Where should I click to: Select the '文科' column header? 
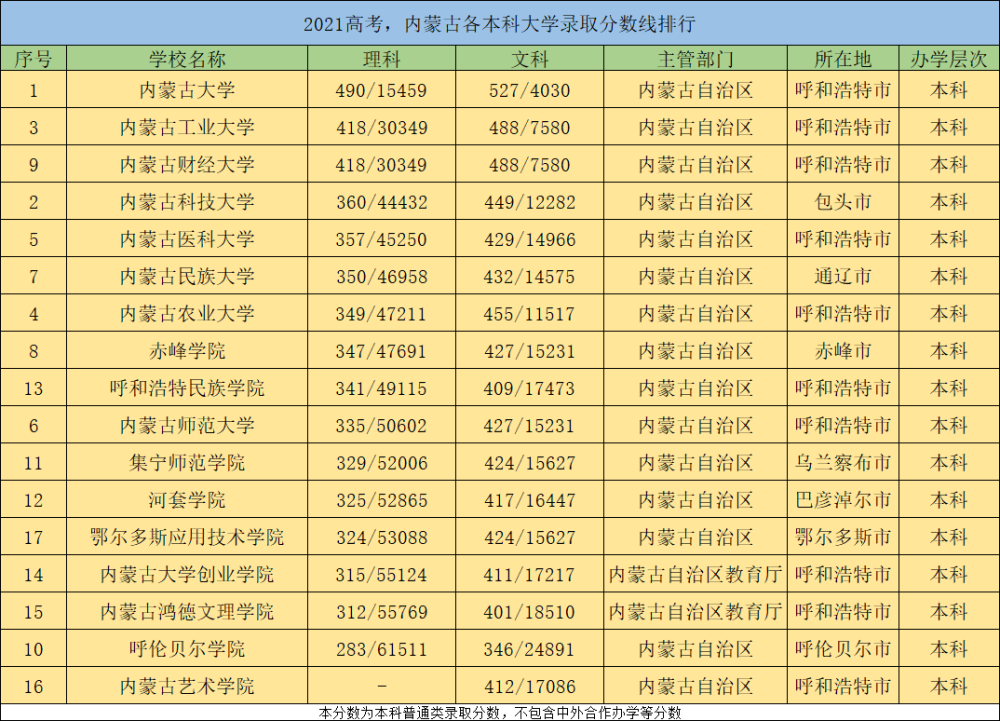pyautogui.click(x=529, y=59)
